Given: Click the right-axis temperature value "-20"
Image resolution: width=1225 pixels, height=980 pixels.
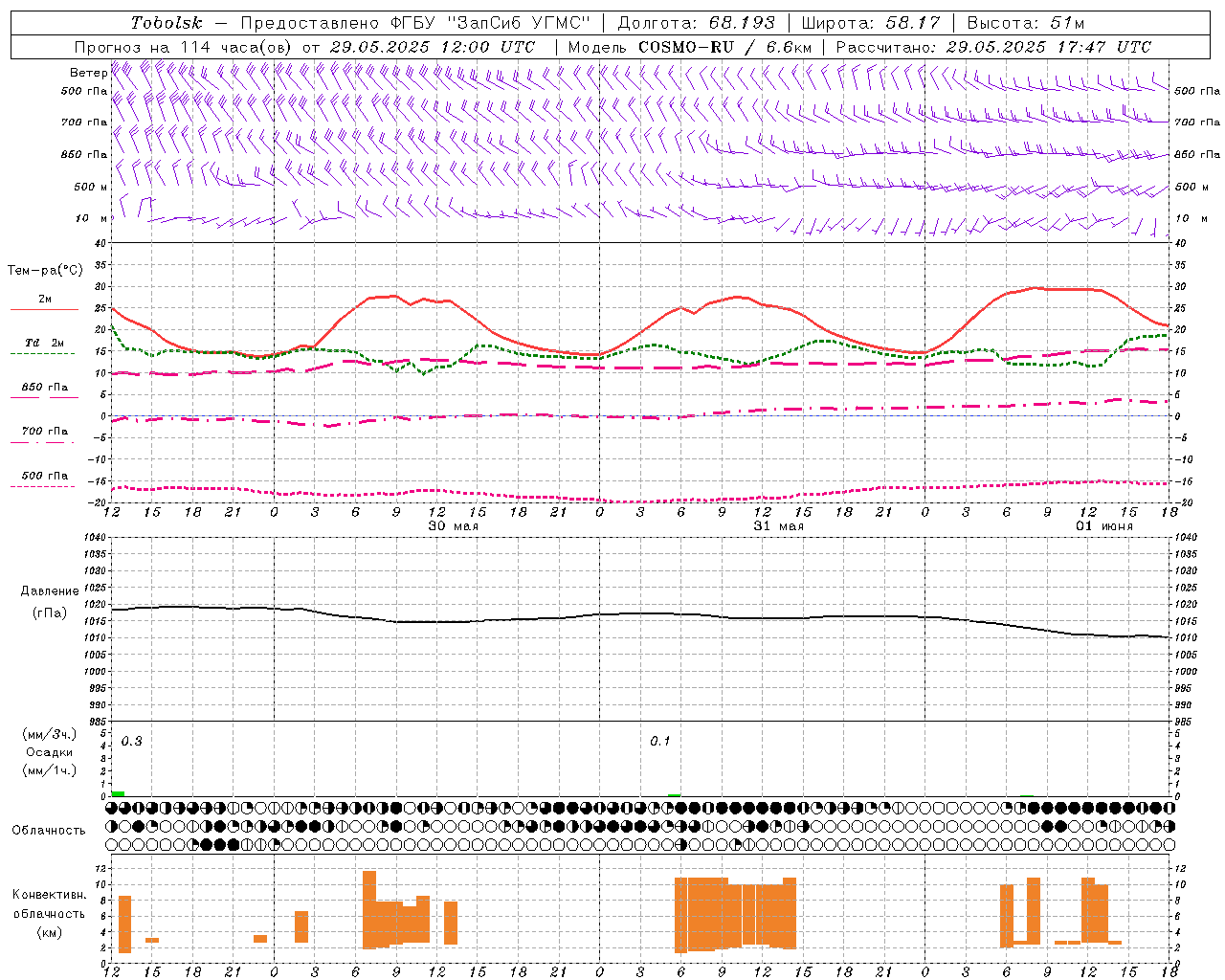Looking at the screenshot, I should (1183, 502).
